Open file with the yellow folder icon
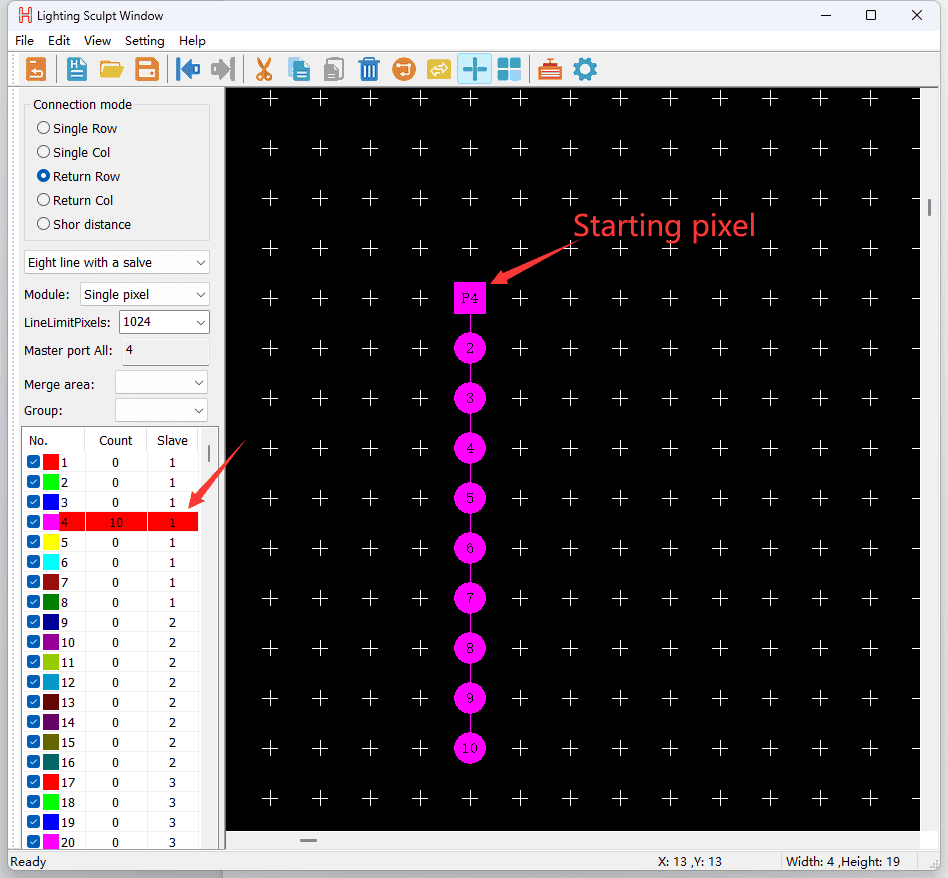 coord(111,69)
